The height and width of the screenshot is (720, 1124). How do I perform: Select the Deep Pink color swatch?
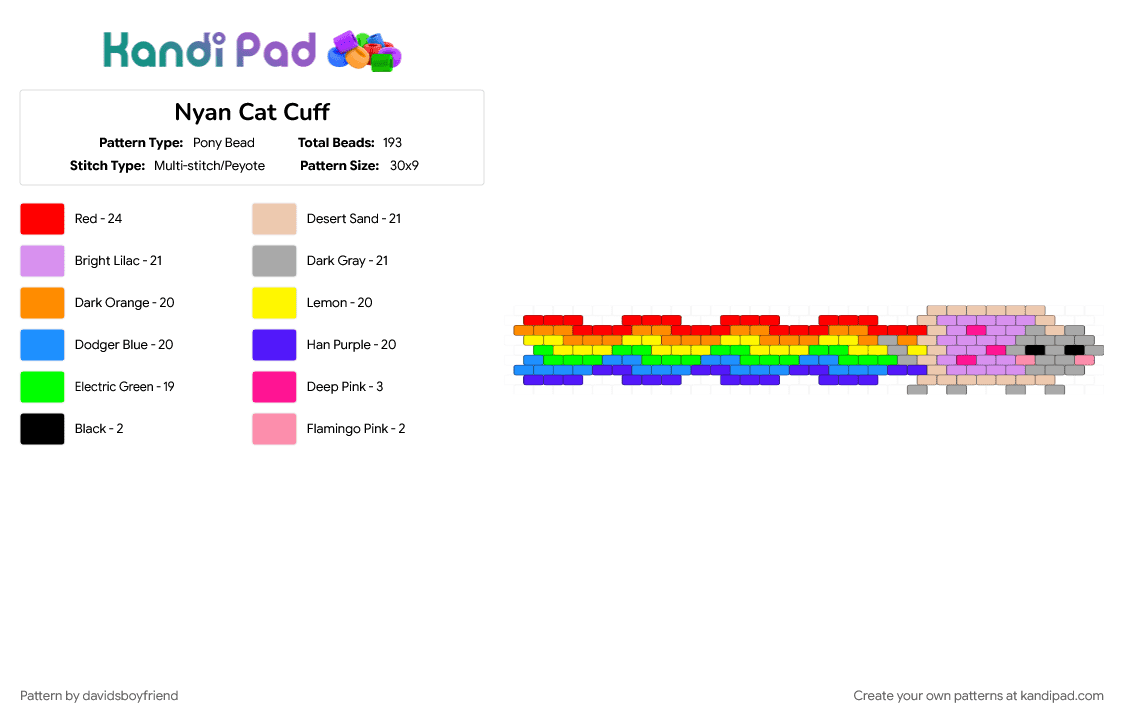pos(274,387)
